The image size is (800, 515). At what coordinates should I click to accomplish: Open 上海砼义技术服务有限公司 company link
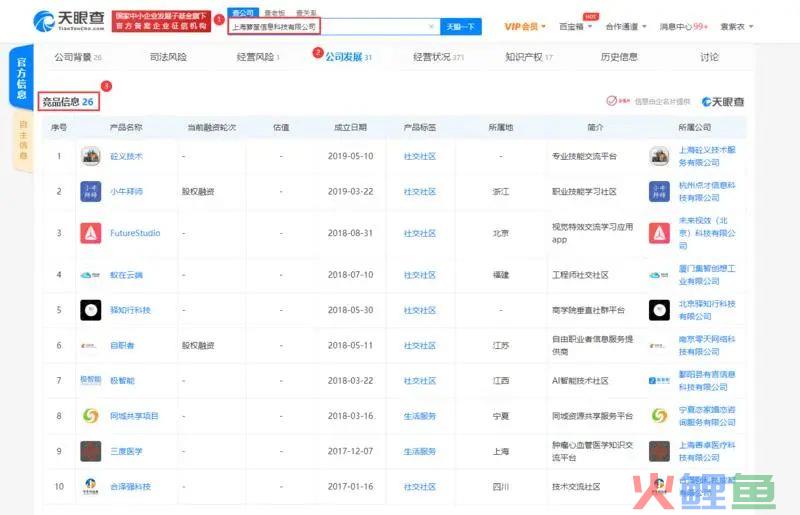[707, 156]
